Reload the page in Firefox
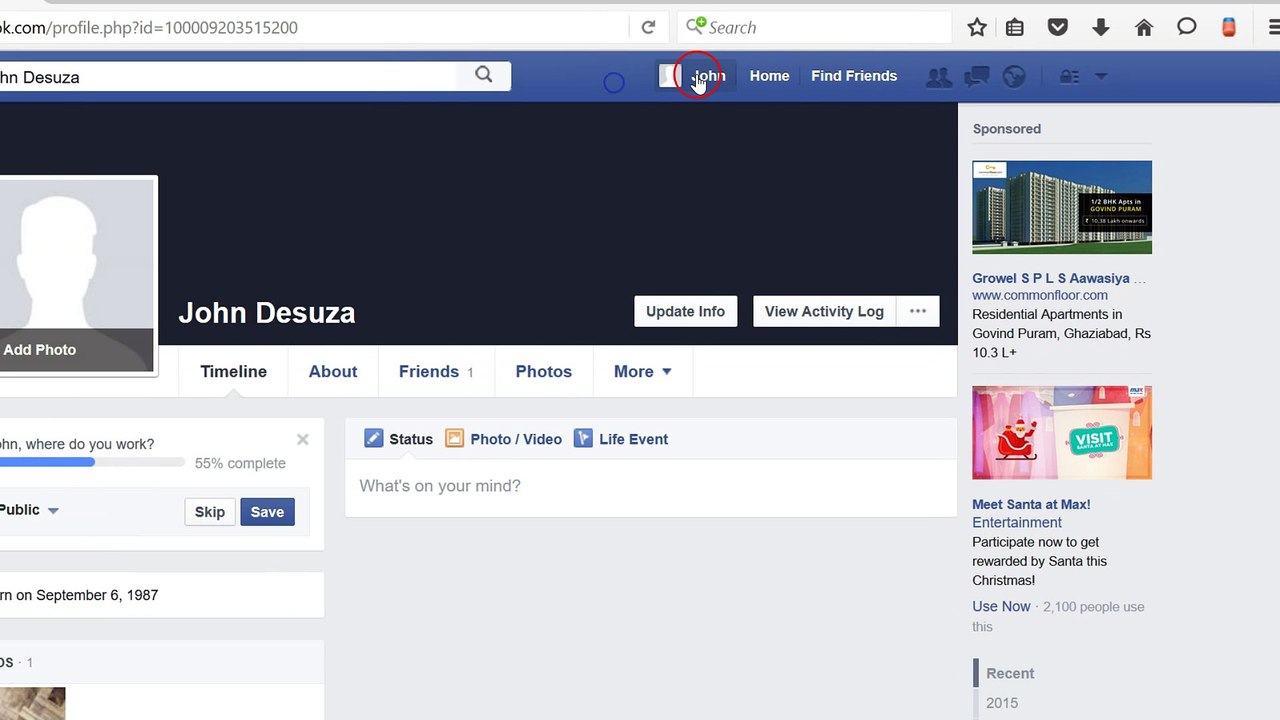 (x=648, y=27)
